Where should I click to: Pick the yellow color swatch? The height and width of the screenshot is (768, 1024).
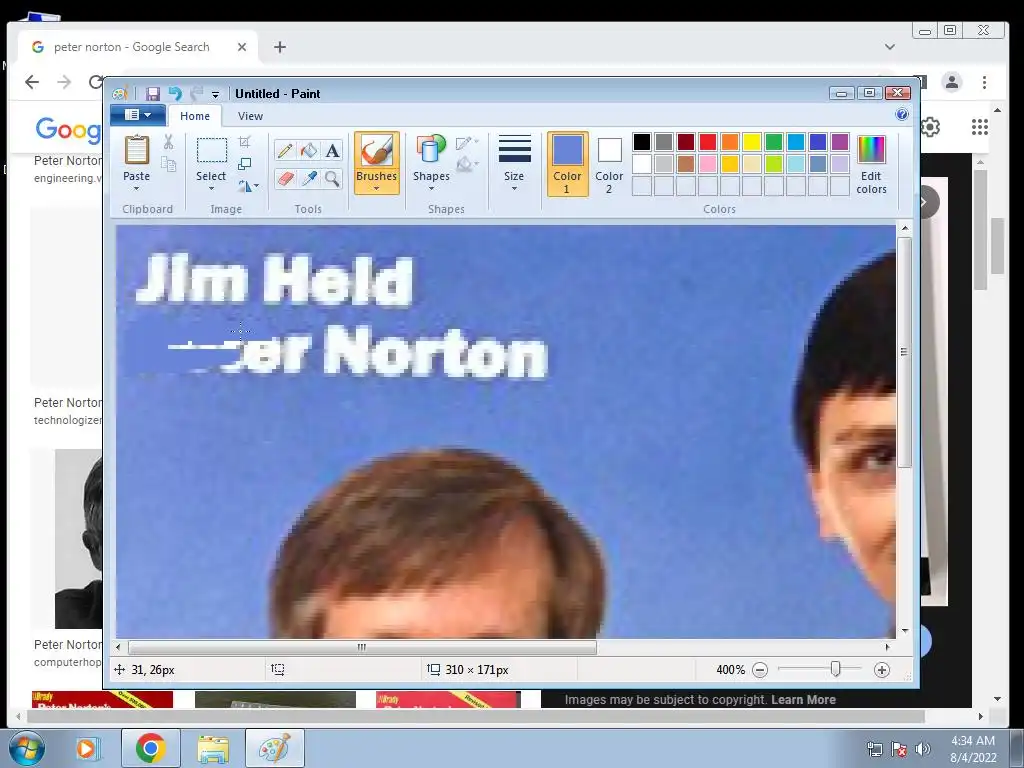tap(752, 142)
